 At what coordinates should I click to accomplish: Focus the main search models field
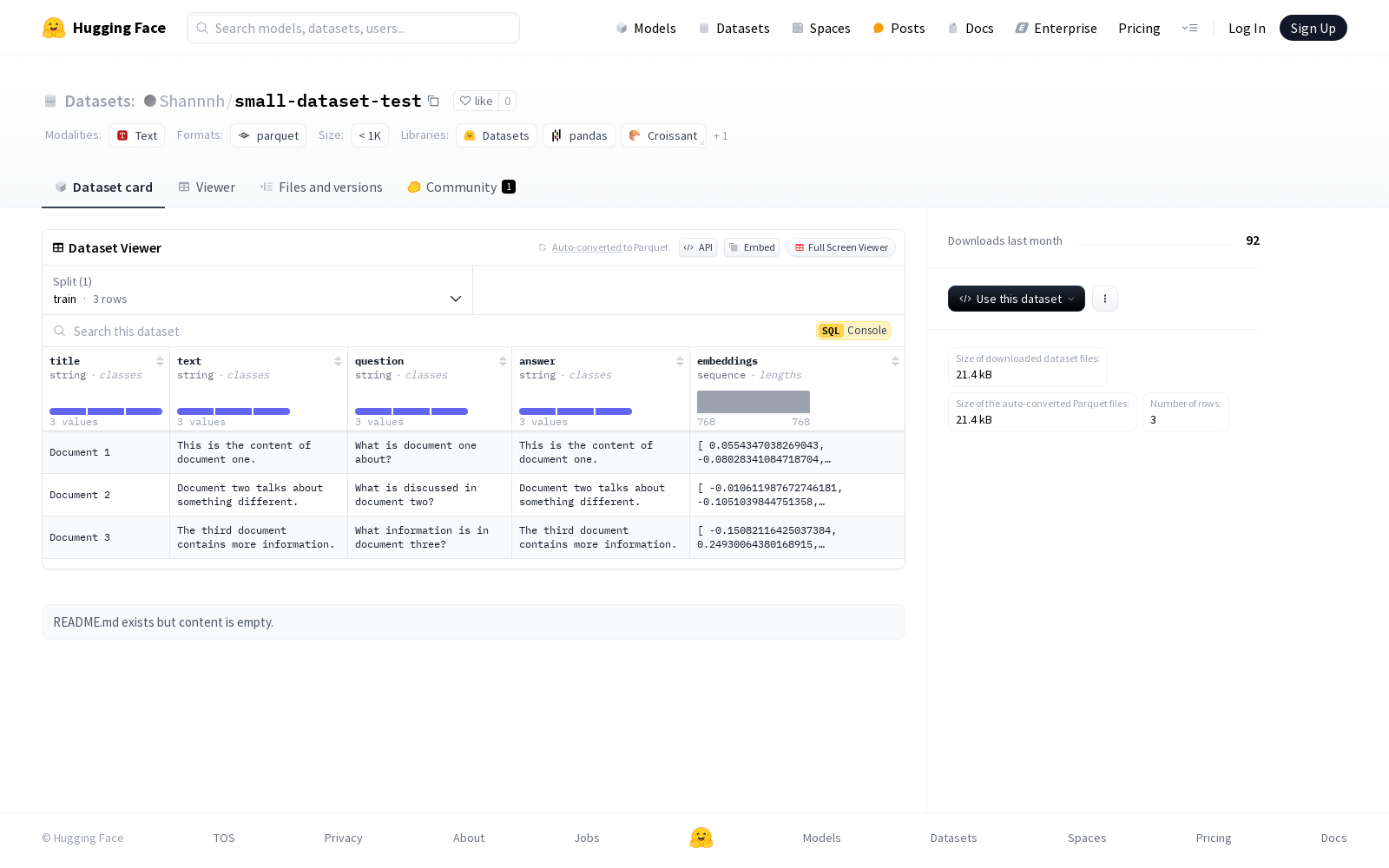(x=353, y=28)
